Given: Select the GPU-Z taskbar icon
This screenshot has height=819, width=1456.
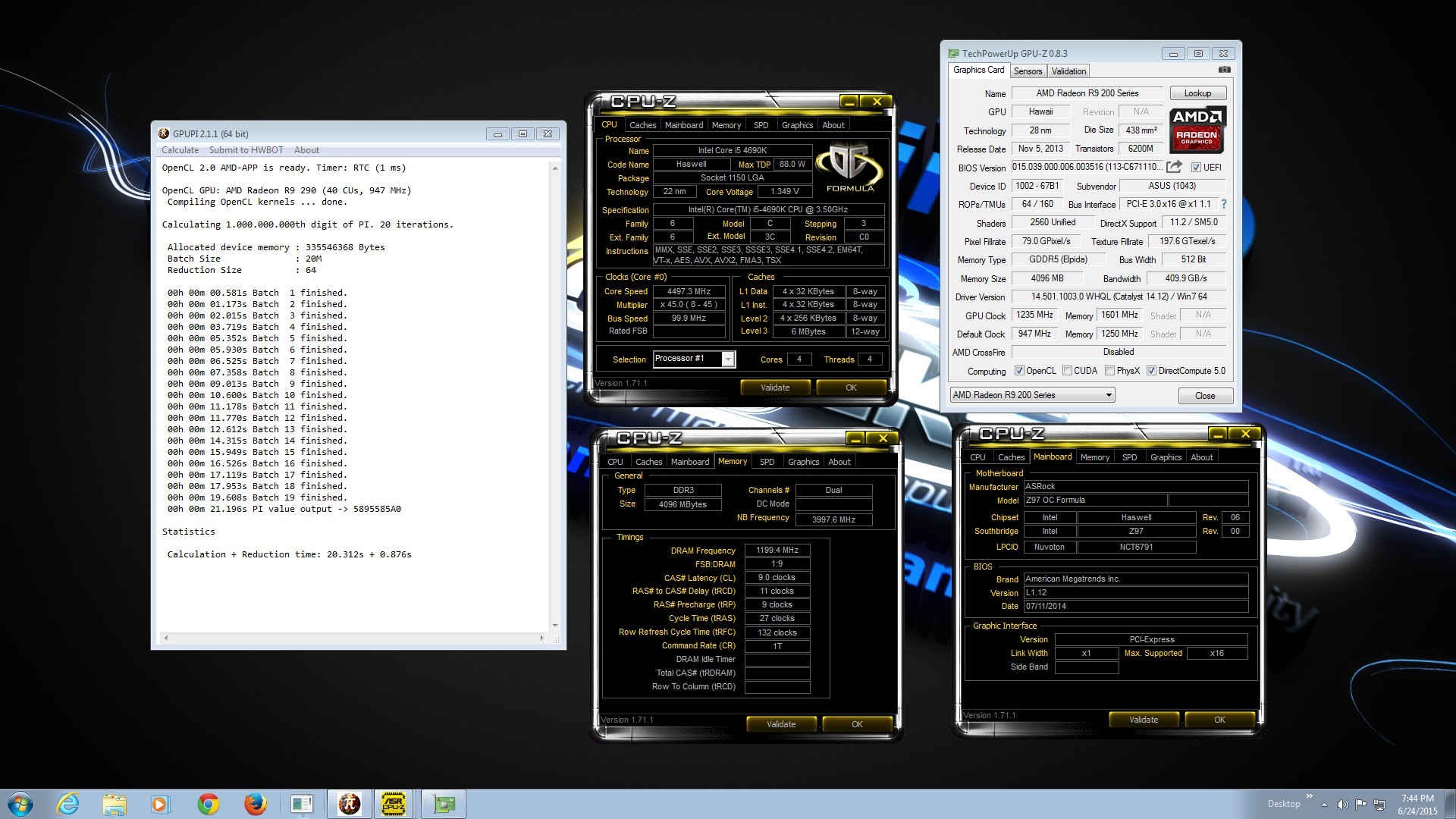Looking at the screenshot, I should tap(444, 804).
